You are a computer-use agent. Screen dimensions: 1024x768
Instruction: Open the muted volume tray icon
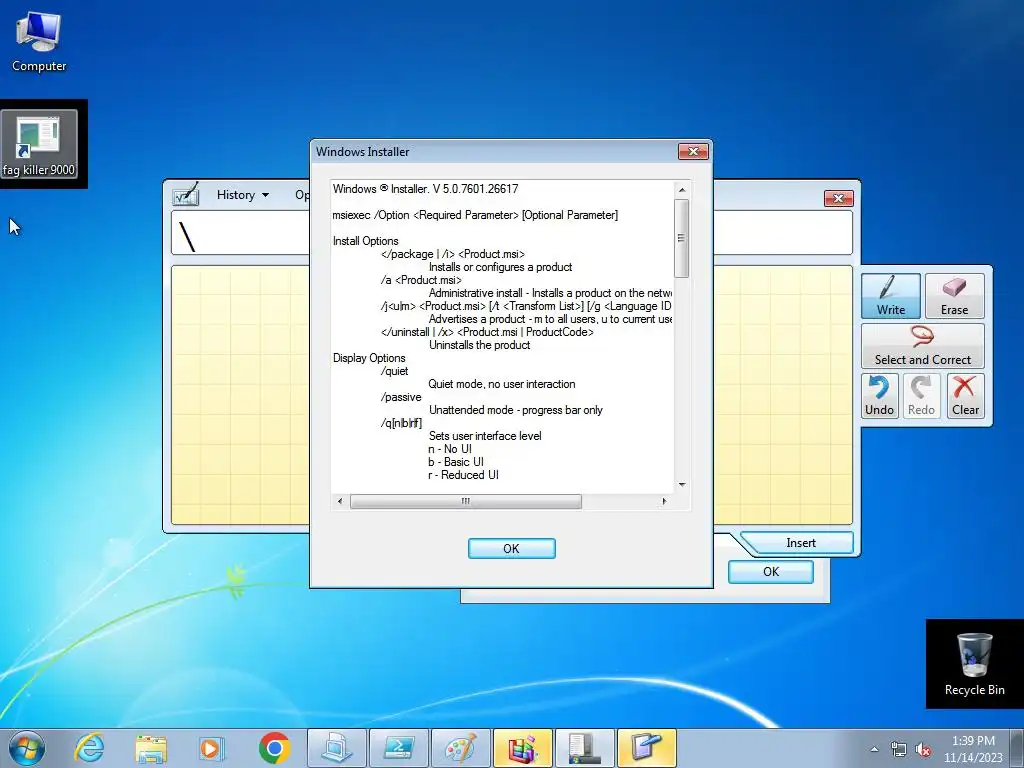click(x=923, y=749)
